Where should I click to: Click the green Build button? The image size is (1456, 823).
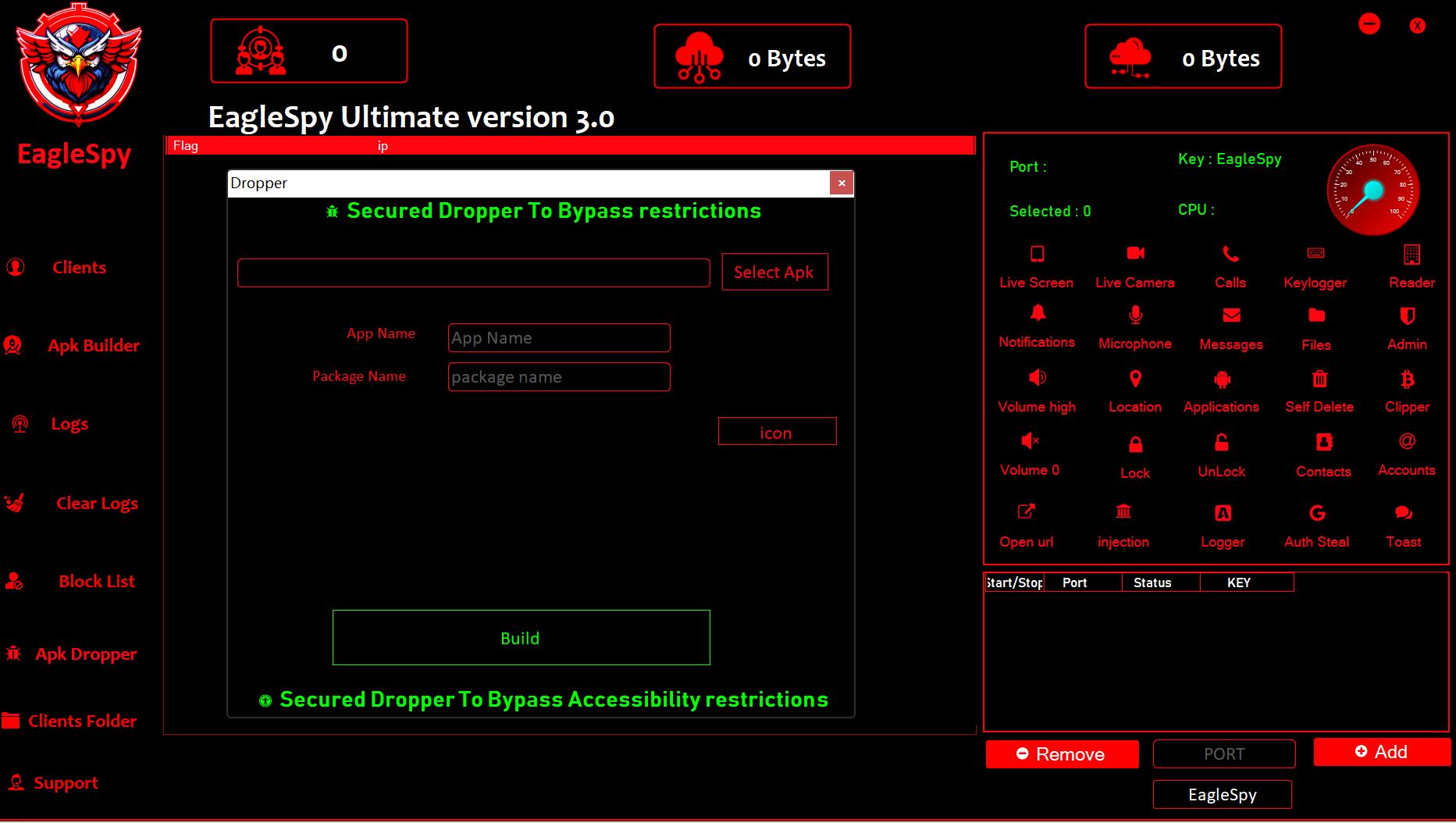(x=521, y=637)
